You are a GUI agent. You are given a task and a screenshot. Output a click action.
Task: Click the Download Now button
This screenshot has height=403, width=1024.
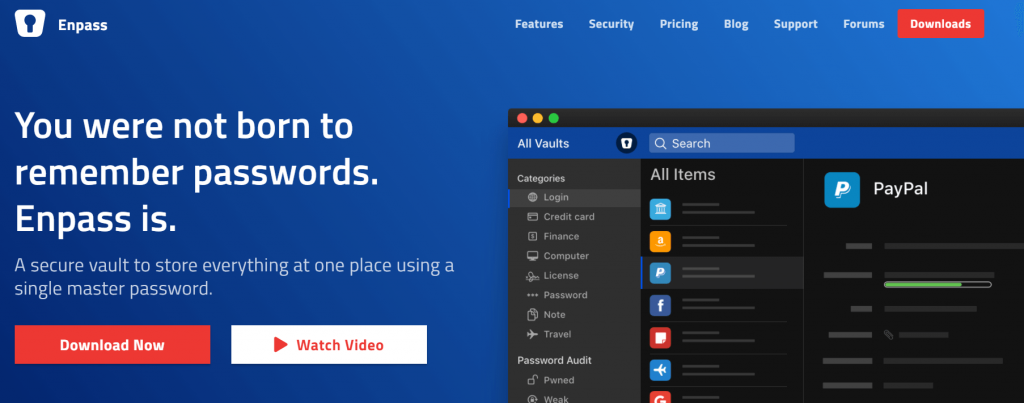coord(112,344)
